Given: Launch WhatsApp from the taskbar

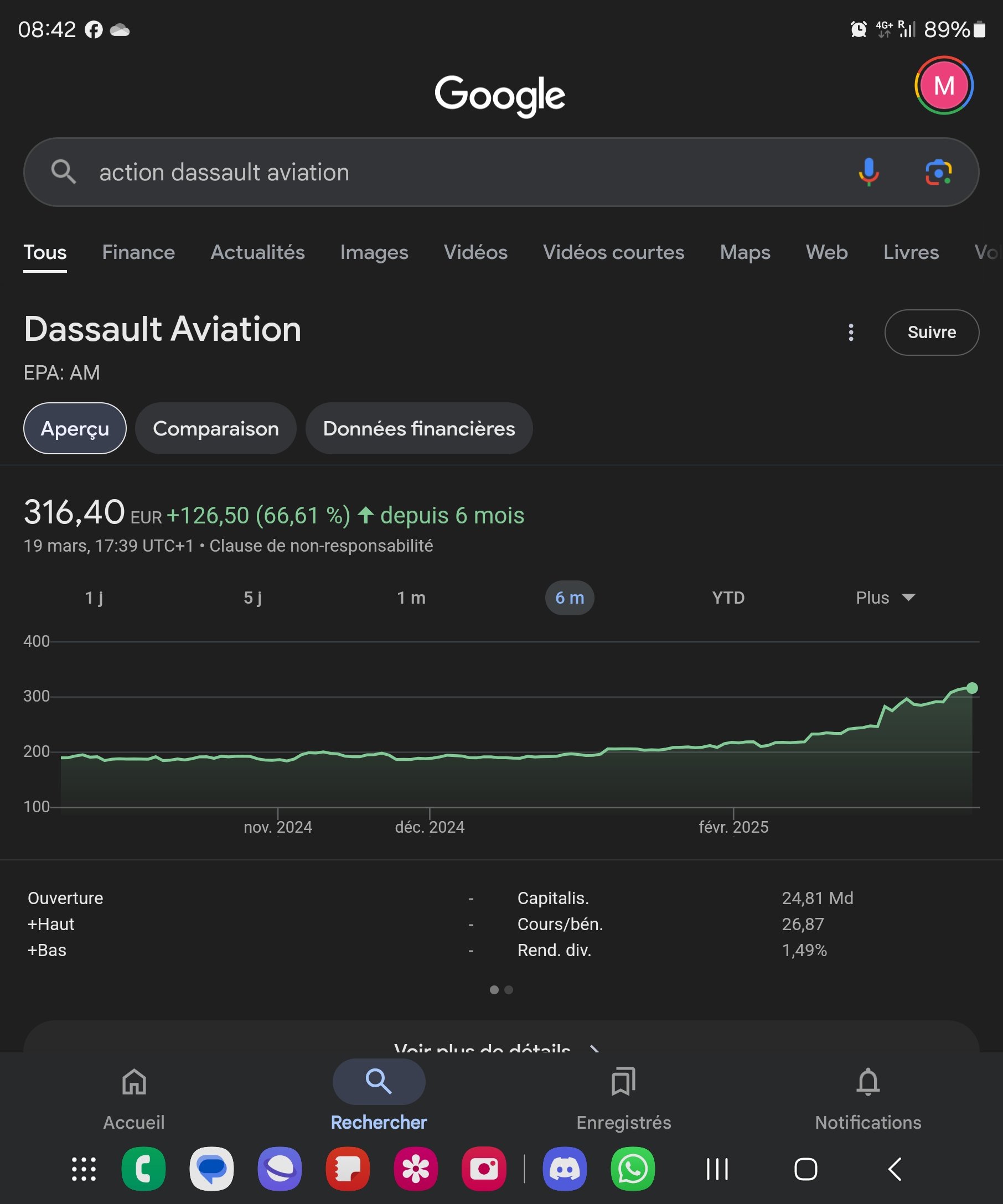Looking at the screenshot, I should click(633, 1169).
